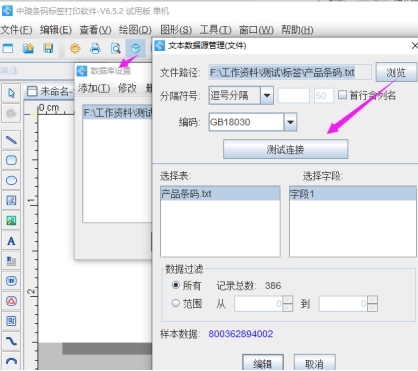The height and width of the screenshot is (371, 418).
Task: Select the pointer selection tool
Action: (11, 93)
